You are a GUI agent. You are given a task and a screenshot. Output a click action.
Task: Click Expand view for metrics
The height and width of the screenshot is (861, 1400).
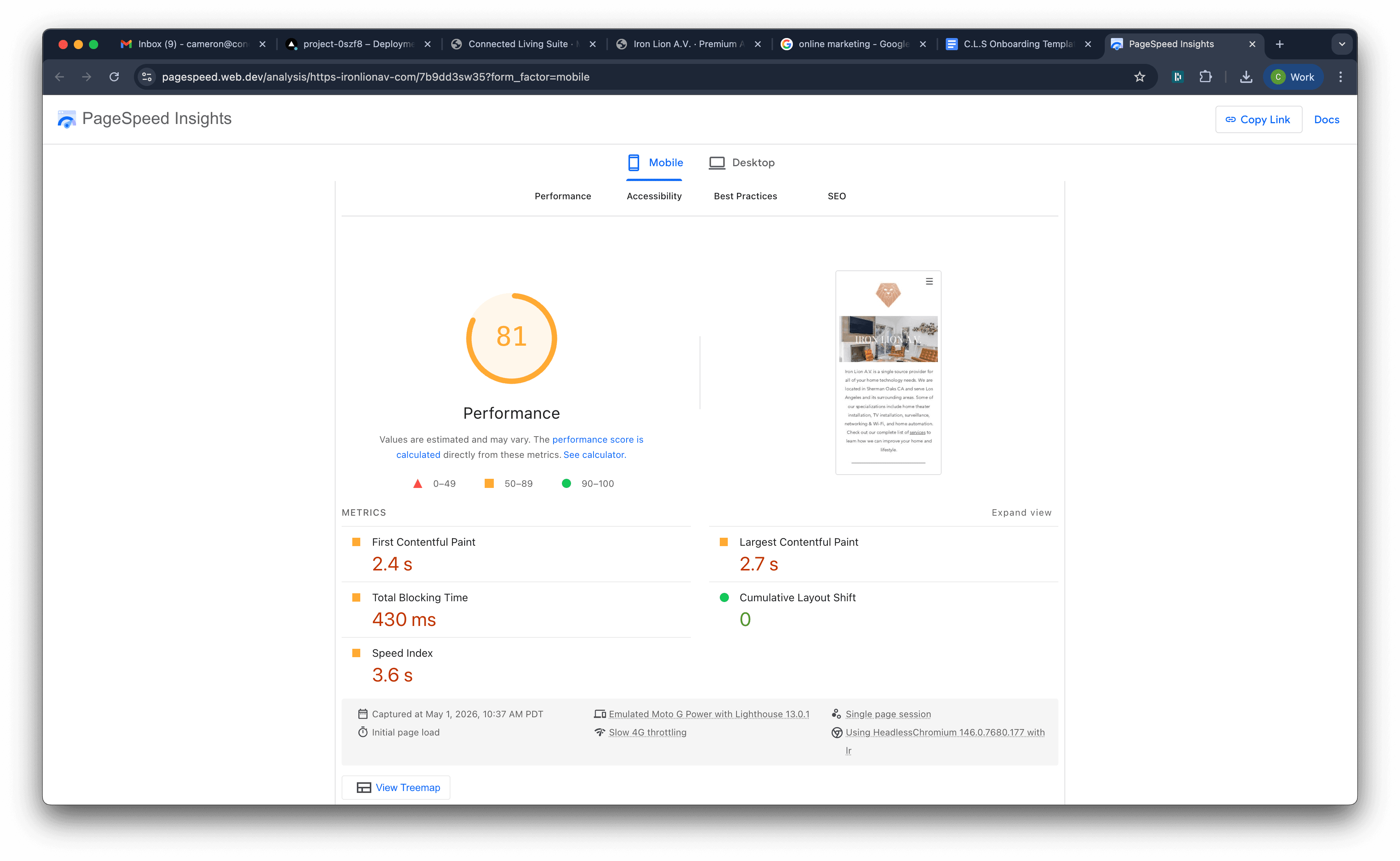click(1021, 513)
